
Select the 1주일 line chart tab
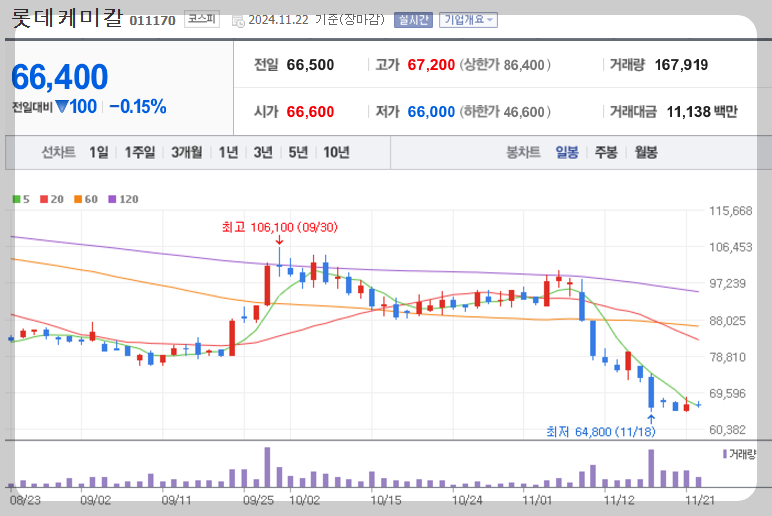140,153
